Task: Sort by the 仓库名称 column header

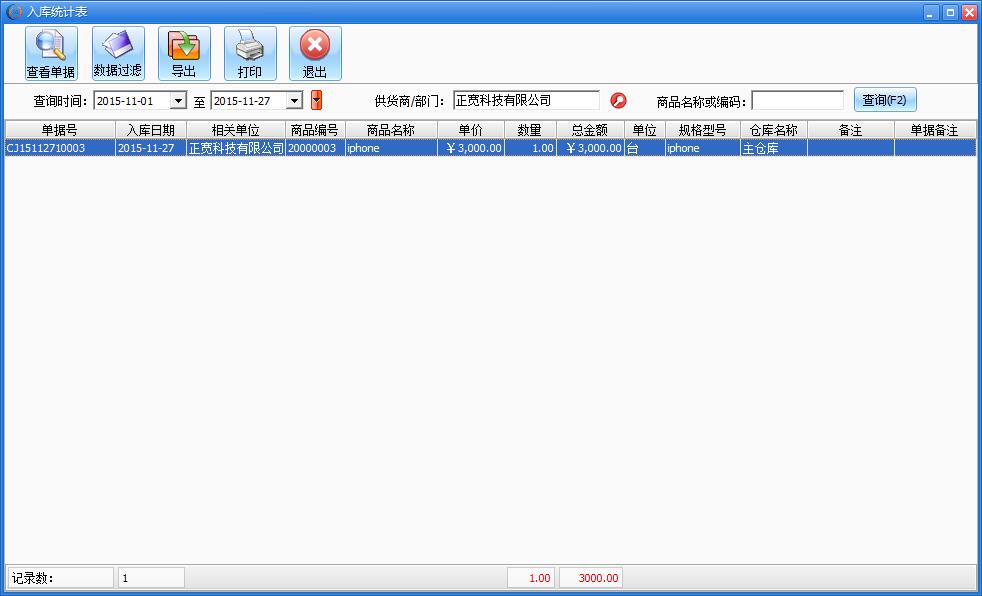Action: click(773, 130)
